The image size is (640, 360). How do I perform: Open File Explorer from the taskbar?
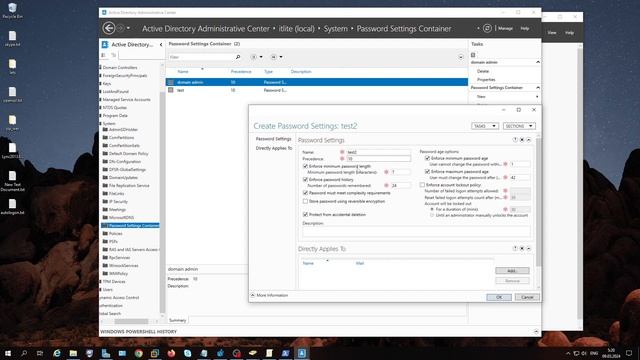click(x=73, y=353)
